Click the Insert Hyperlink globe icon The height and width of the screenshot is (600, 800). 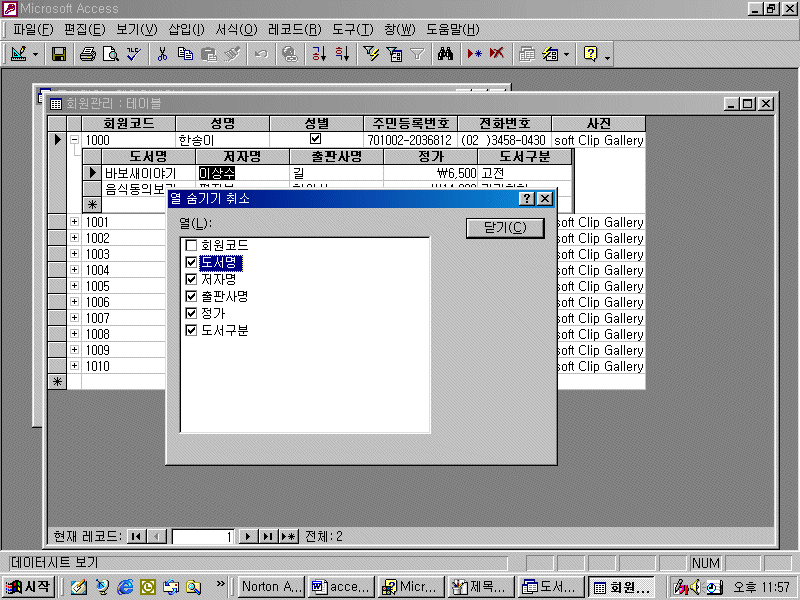coord(290,54)
